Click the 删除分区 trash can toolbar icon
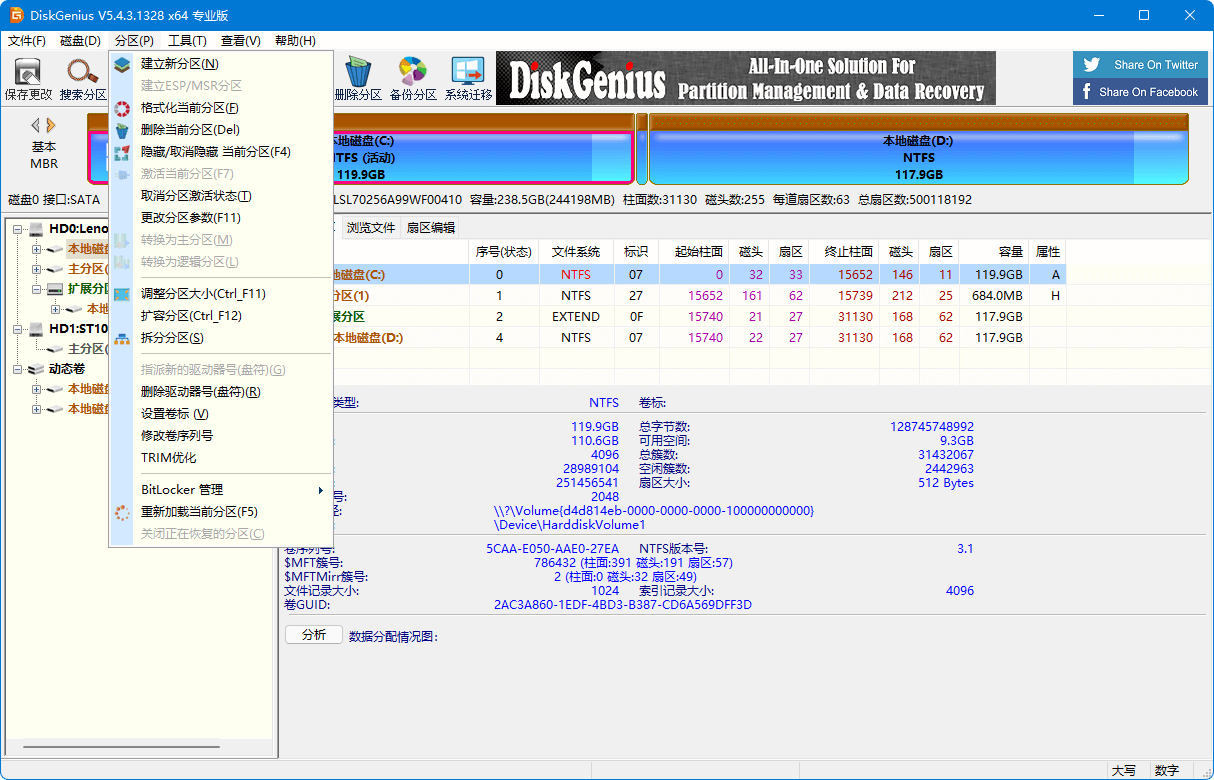1214x780 pixels. tap(358, 79)
